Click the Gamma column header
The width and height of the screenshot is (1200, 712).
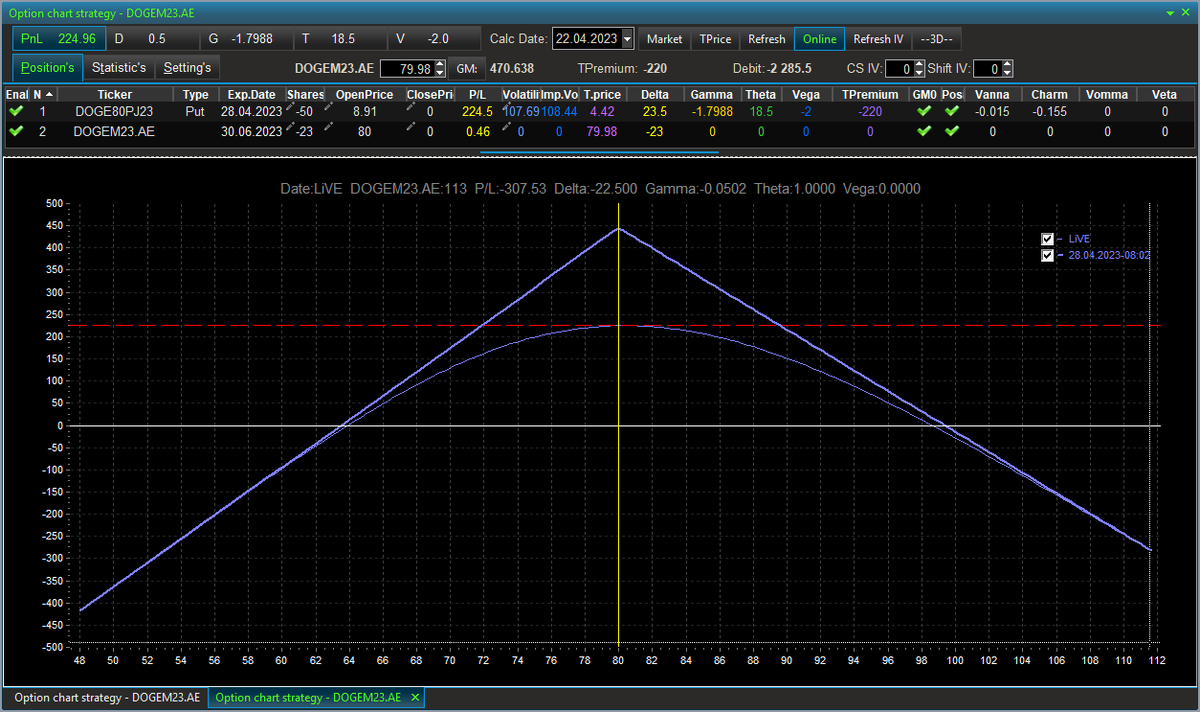(x=711, y=94)
